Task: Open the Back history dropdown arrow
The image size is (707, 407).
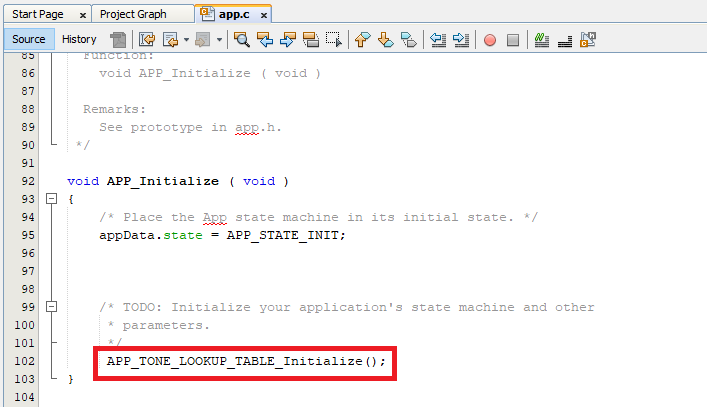Action: pyautogui.click(x=186, y=40)
